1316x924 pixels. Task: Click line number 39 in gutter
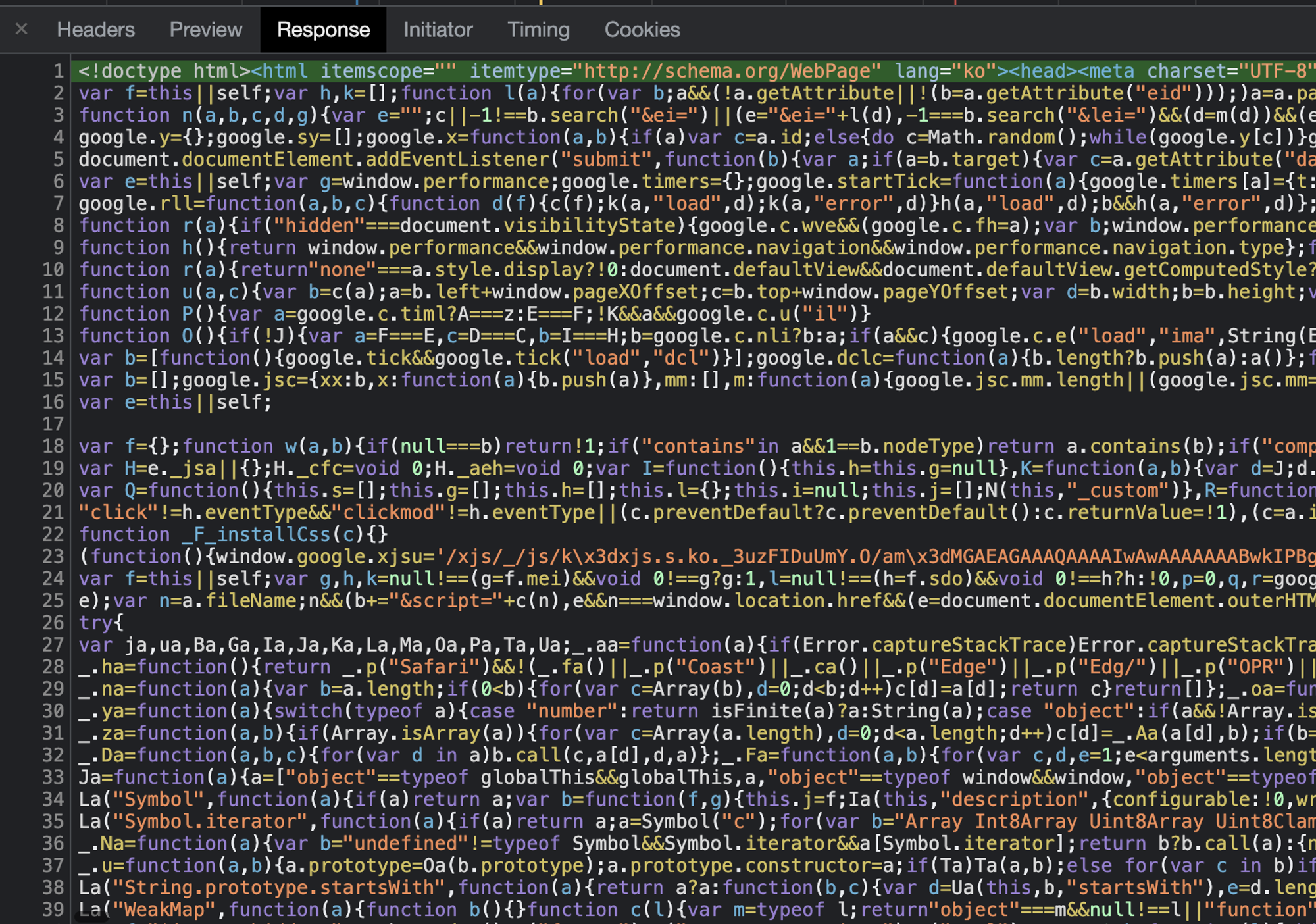(53, 910)
